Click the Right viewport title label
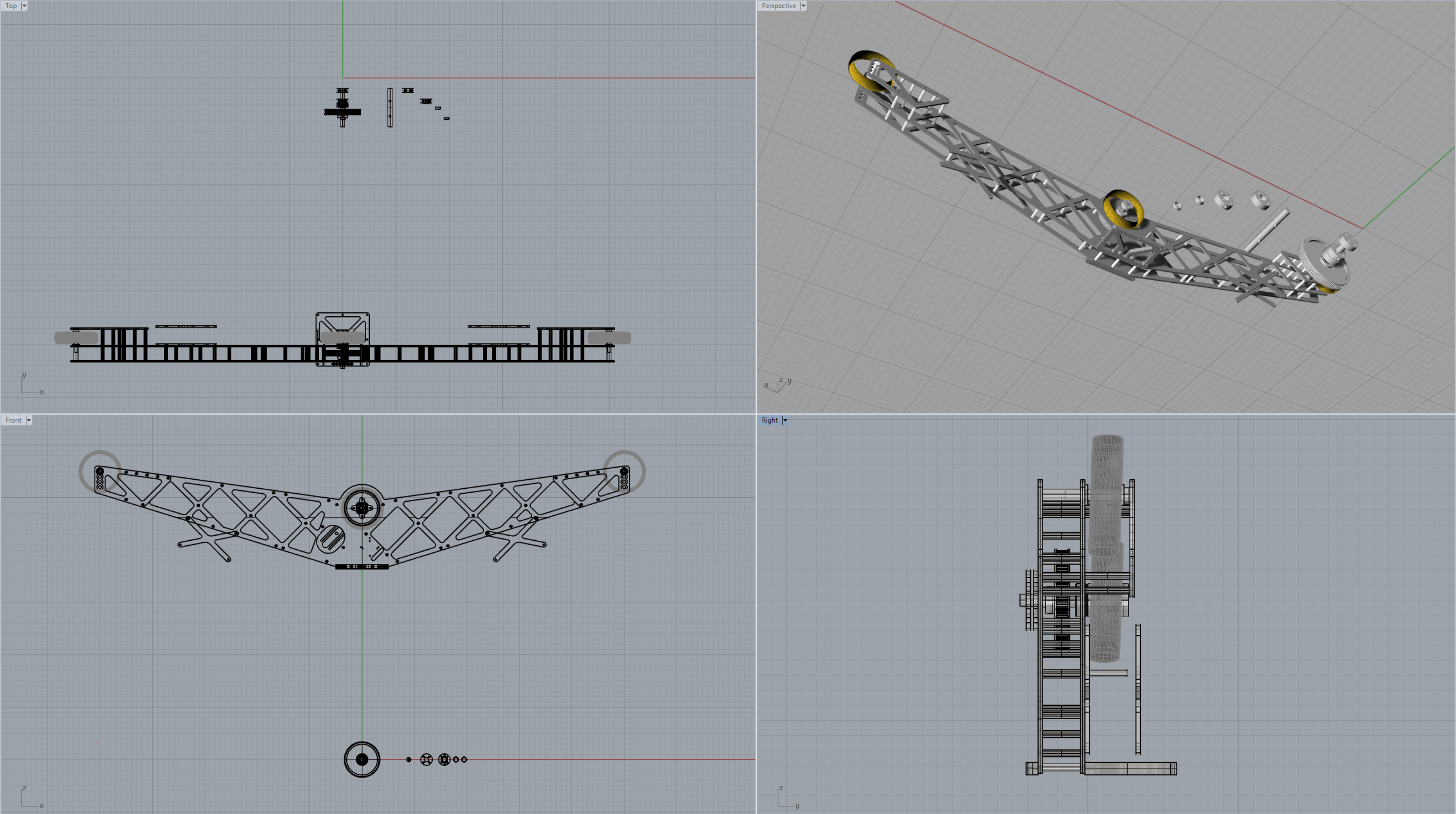Viewport: 1456px width, 814px height. click(x=769, y=420)
